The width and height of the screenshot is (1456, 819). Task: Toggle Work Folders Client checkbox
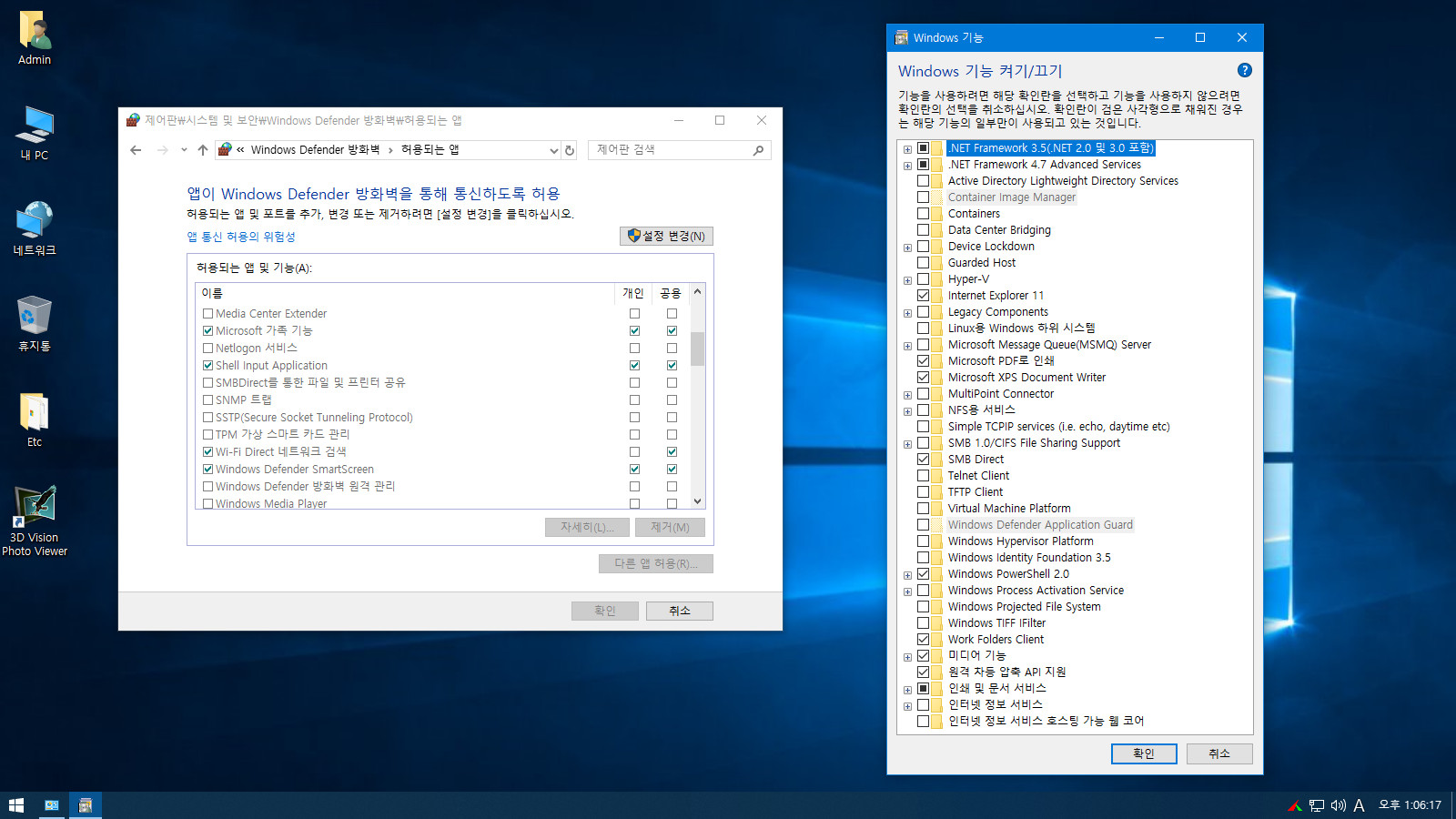click(923, 640)
